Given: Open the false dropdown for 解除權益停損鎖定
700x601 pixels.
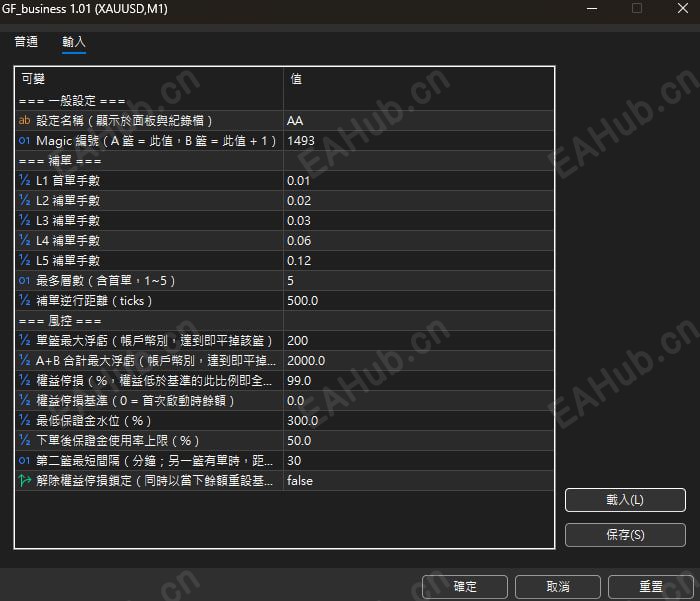Looking at the screenshot, I should [418, 481].
